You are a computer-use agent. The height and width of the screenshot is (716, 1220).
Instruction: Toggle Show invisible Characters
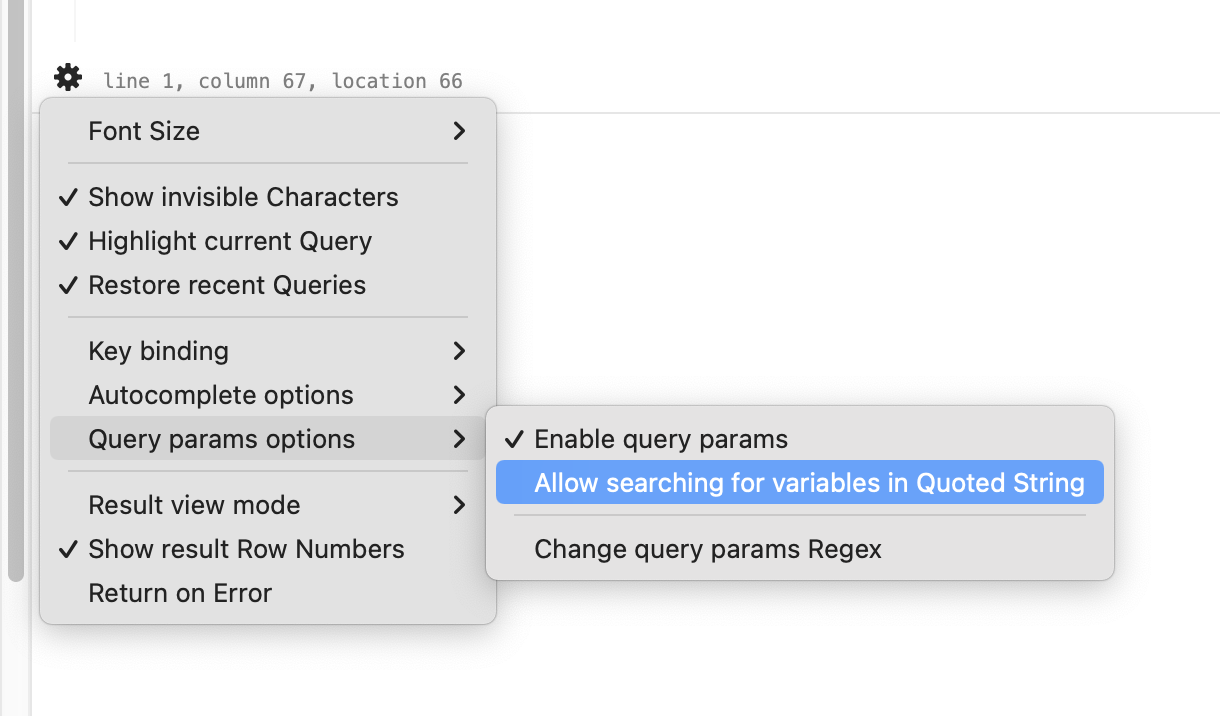(x=243, y=197)
